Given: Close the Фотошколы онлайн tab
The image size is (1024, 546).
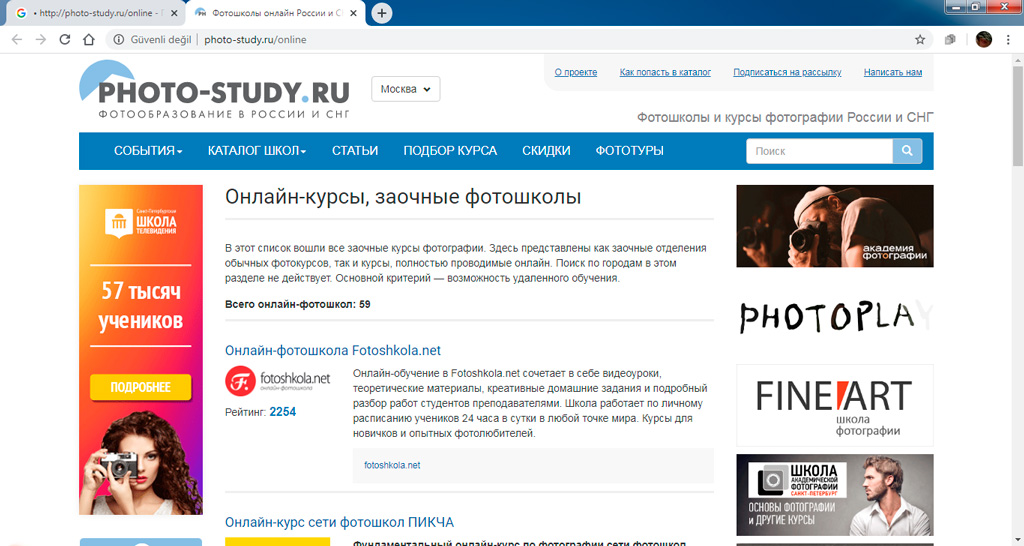Looking at the screenshot, I should [x=353, y=13].
